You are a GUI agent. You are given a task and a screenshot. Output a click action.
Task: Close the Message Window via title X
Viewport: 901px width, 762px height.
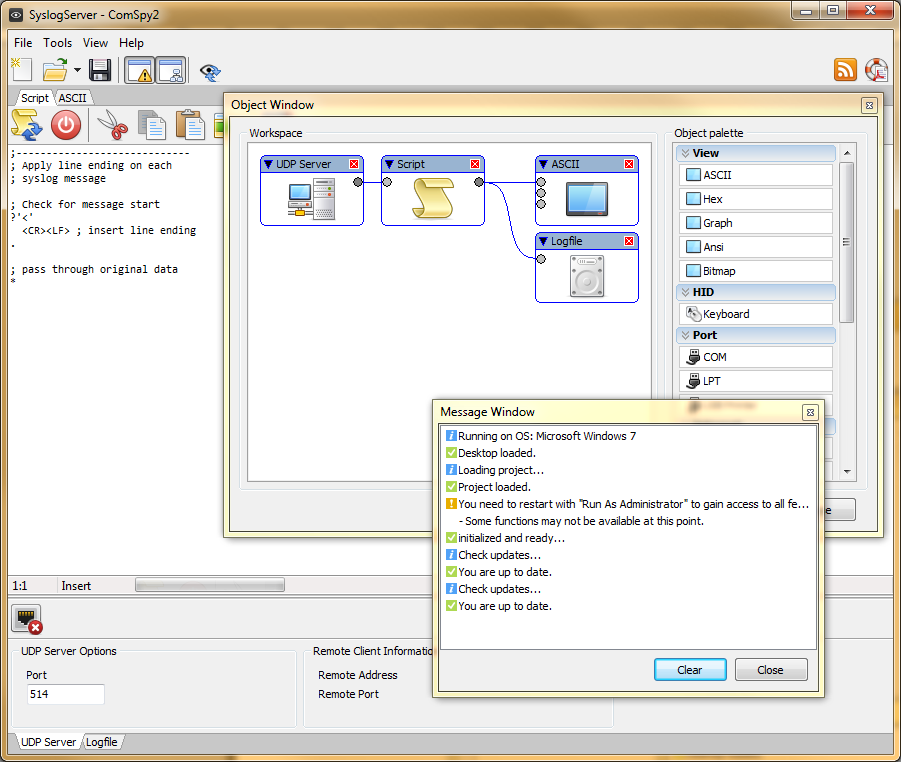[810, 413]
